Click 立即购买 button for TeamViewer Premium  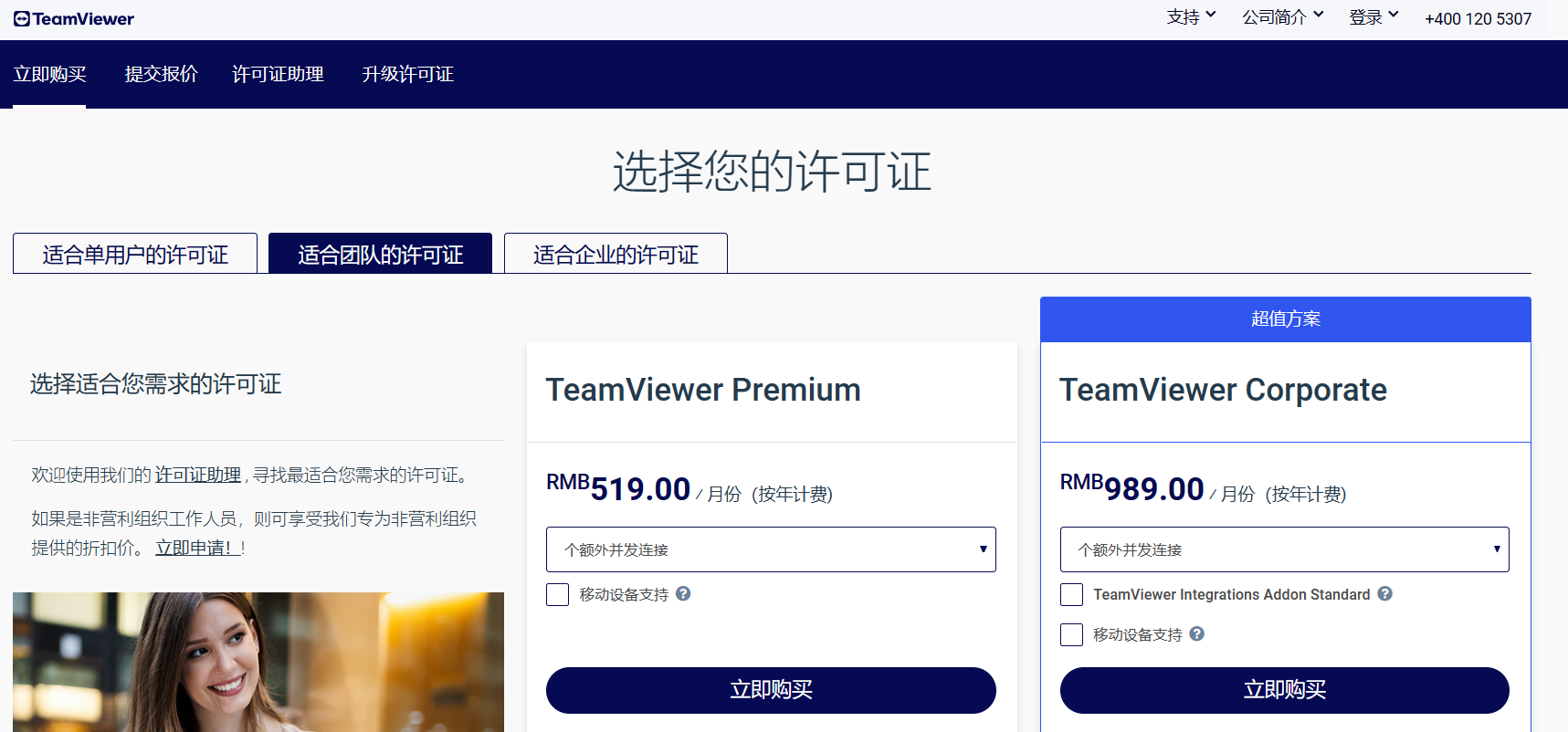(x=770, y=690)
